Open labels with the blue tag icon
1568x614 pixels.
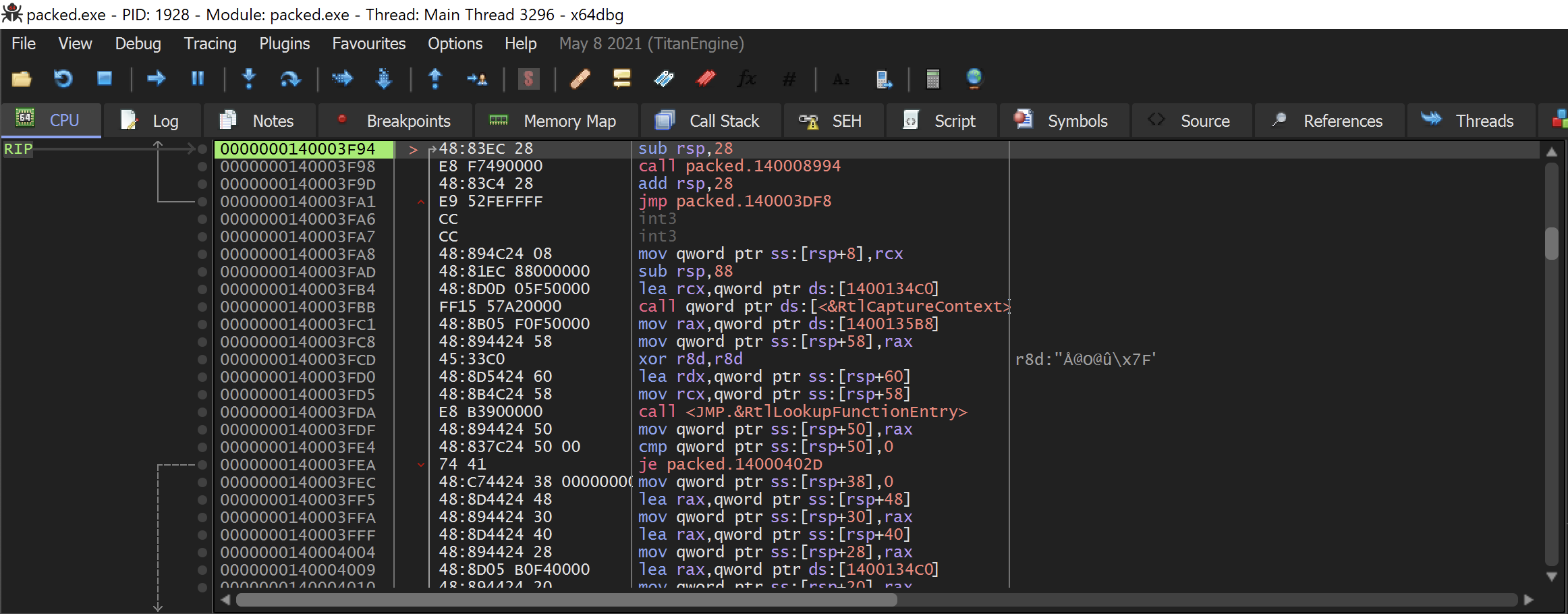pyautogui.click(x=663, y=79)
